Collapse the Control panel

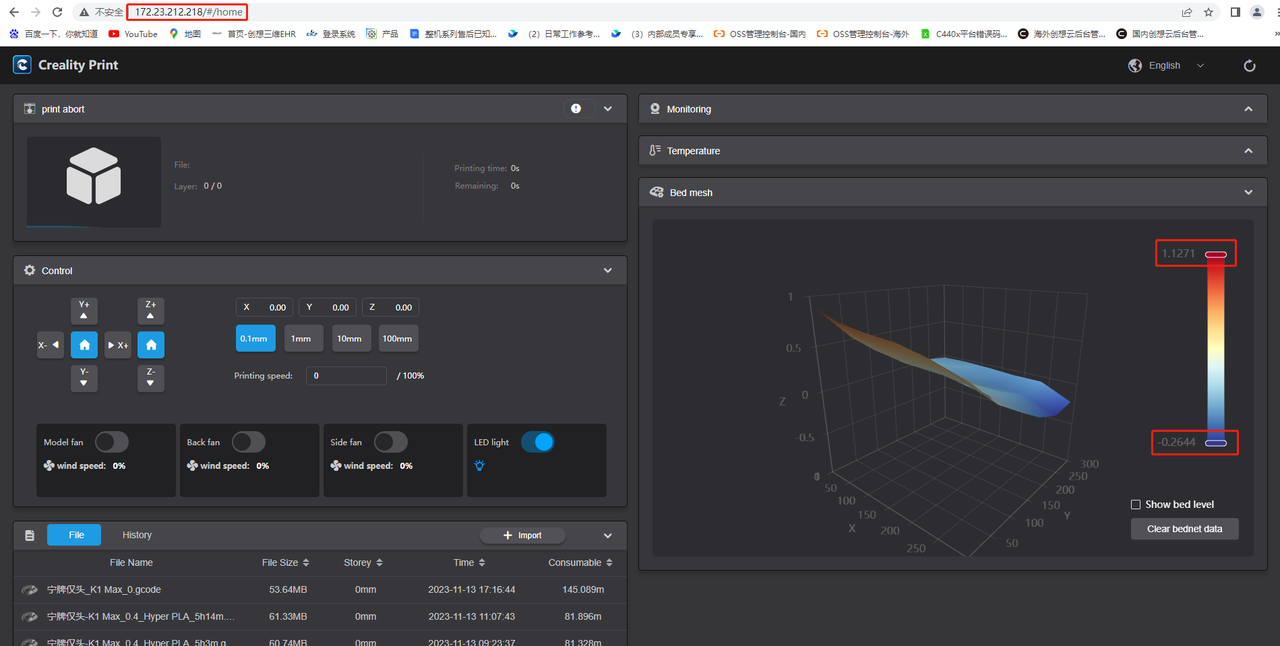[607, 271]
